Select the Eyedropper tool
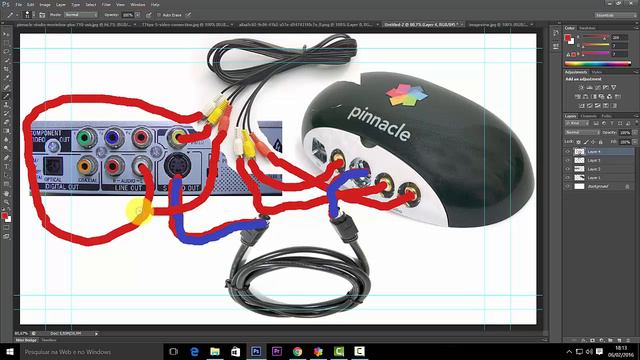Screen dimensions: 640x360 tap(6, 78)
